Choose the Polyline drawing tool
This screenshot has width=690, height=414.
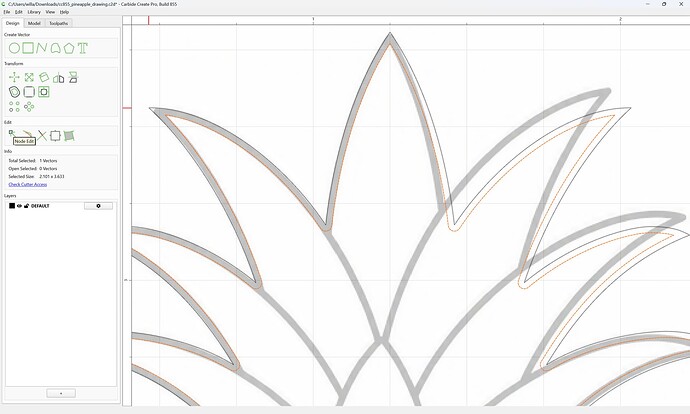coord(41,48)
